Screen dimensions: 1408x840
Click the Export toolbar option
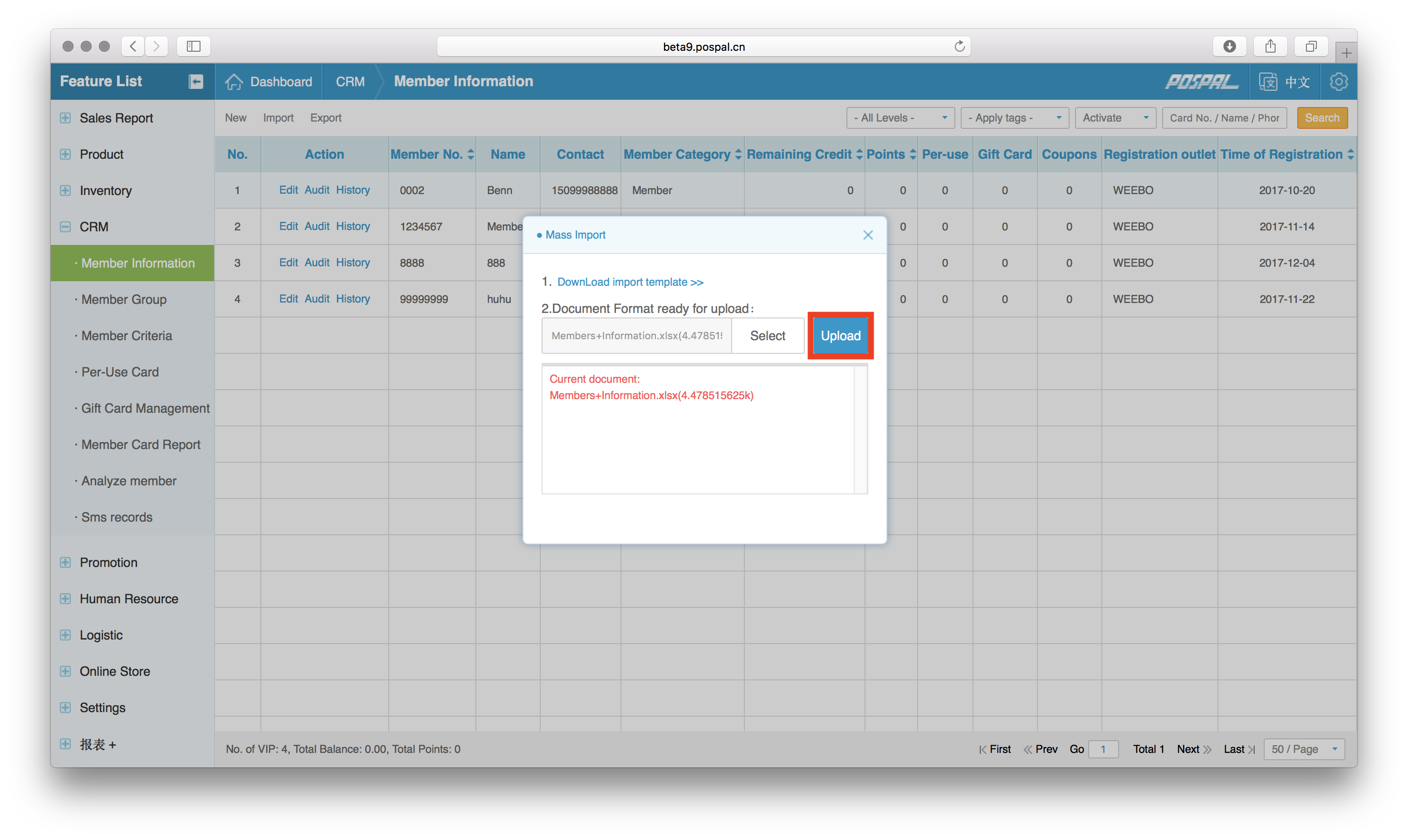325,118
